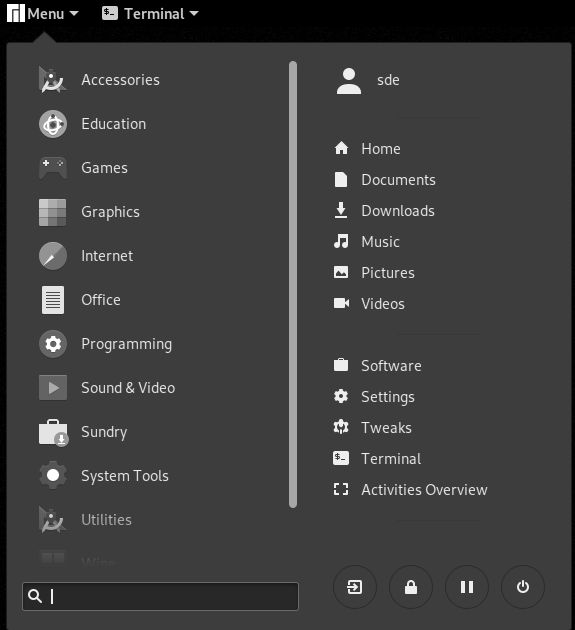Select the Sundry category label
Image resolution: width=575 pixels, height=630 pixels.
104,432
